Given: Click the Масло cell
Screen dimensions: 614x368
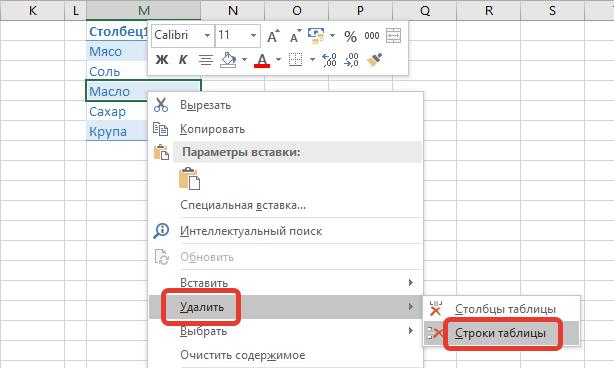Looking at the screenshot, I should coord(143,91).
